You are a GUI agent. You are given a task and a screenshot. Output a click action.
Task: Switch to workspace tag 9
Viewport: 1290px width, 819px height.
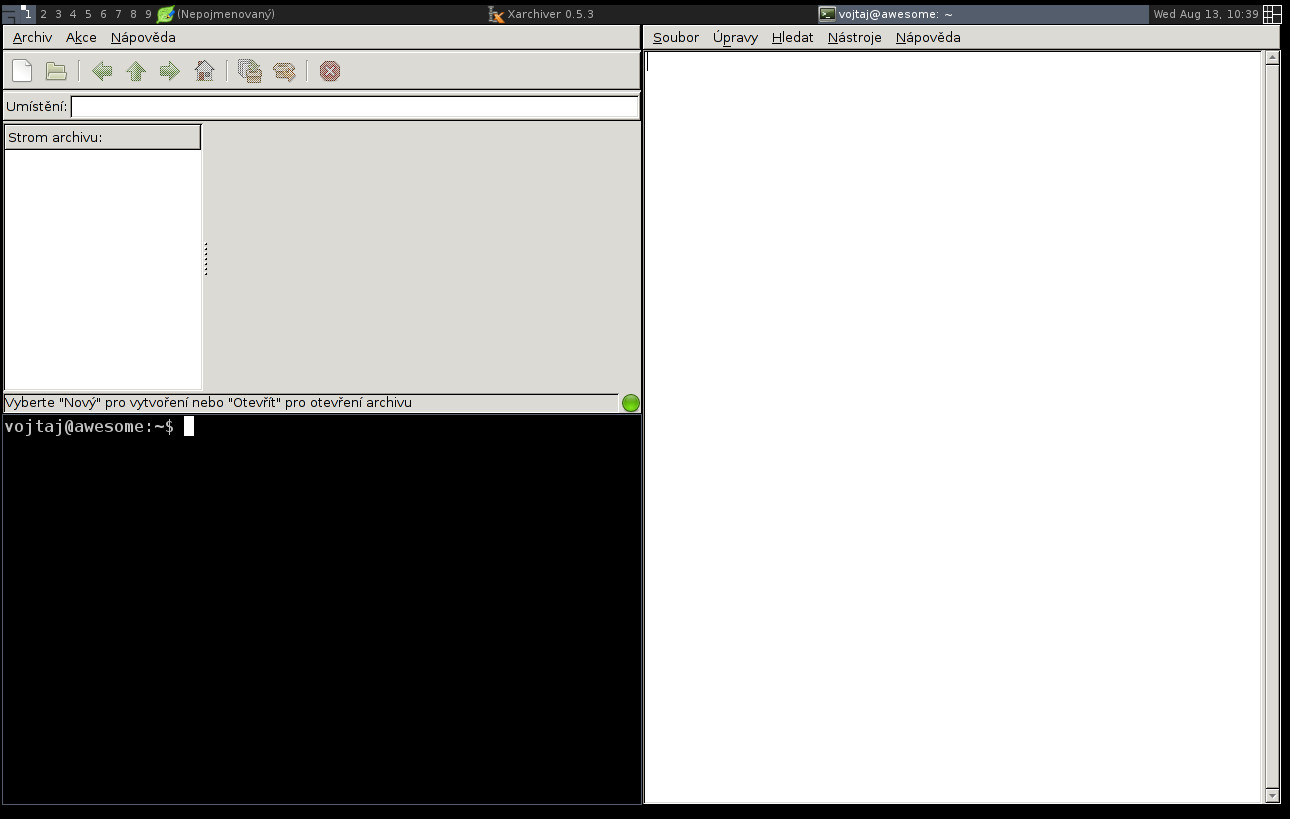tap(148, 14)
